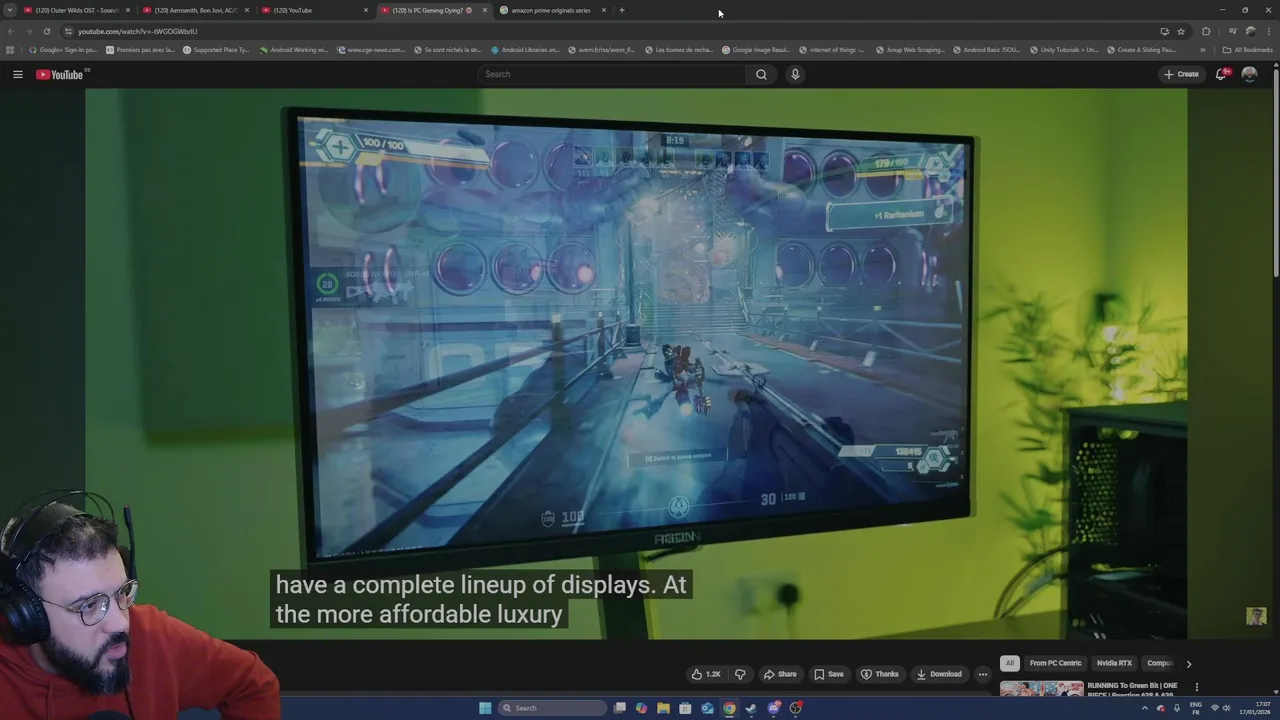
Task: Dislike the video with thumbs down
Action: (x=740, y=674)
